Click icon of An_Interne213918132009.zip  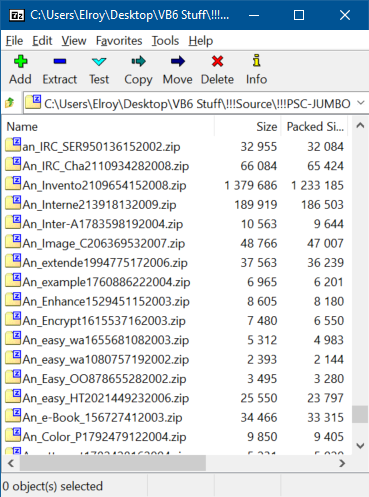pos(13,203)
